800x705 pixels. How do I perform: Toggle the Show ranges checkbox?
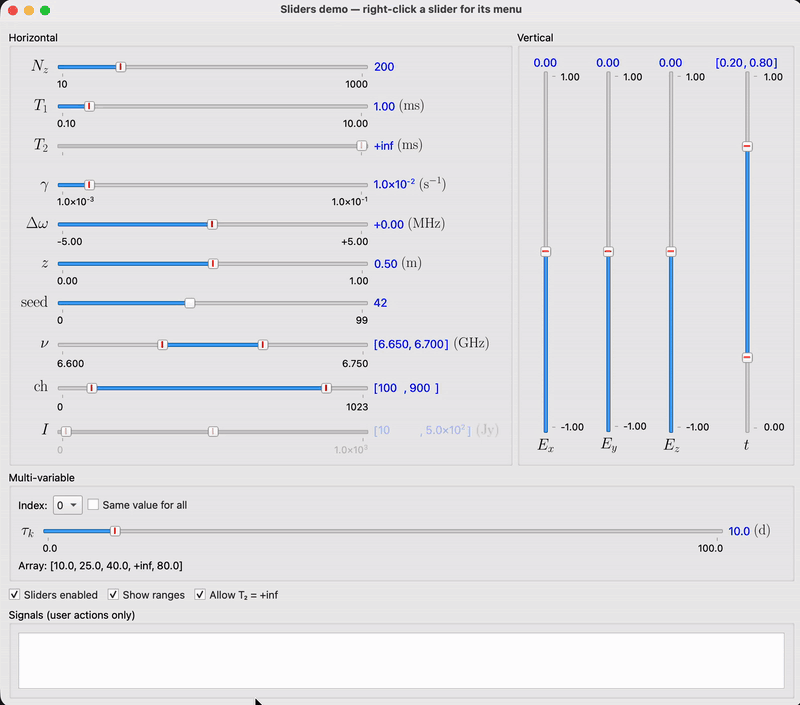click(x=113, y=595)
